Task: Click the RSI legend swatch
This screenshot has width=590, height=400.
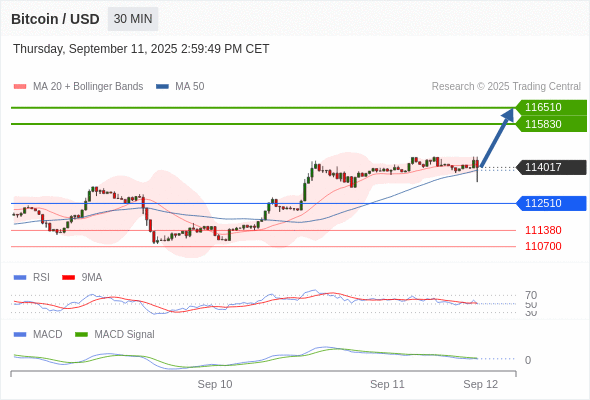Action: (20, 277)
